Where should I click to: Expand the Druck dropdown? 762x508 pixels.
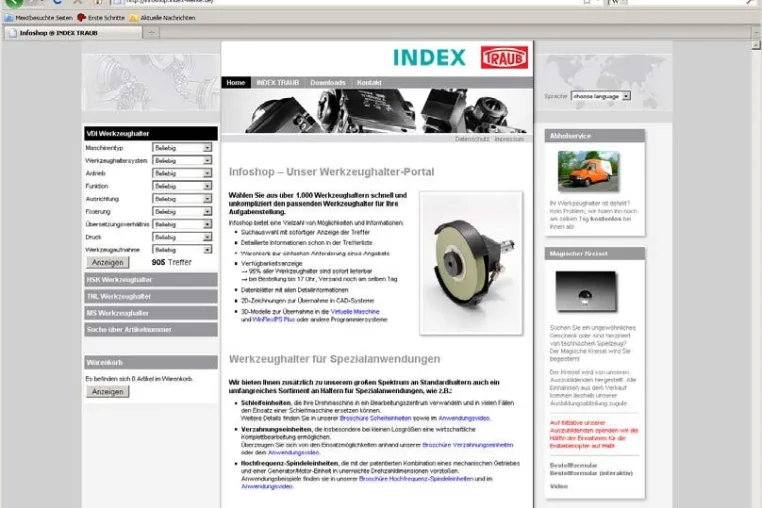click(182, 237)
